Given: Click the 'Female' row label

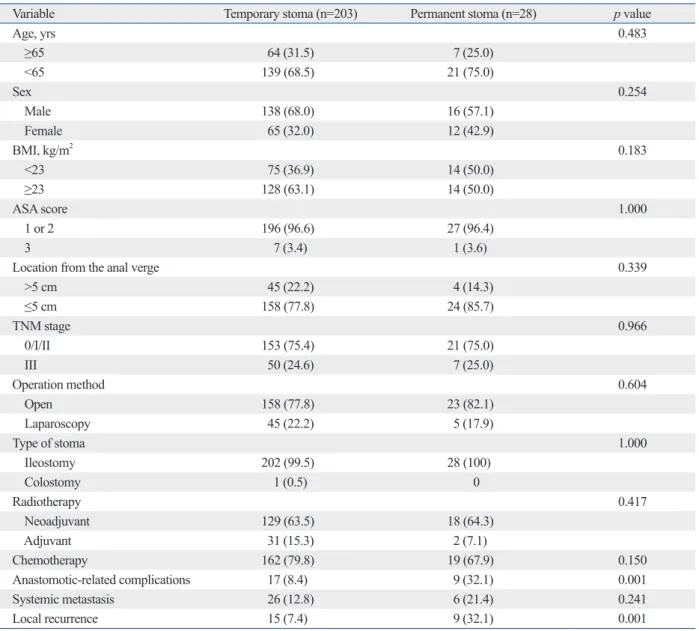Looking at the screenshot, I should pyautogui.click(x=43, y=131).
